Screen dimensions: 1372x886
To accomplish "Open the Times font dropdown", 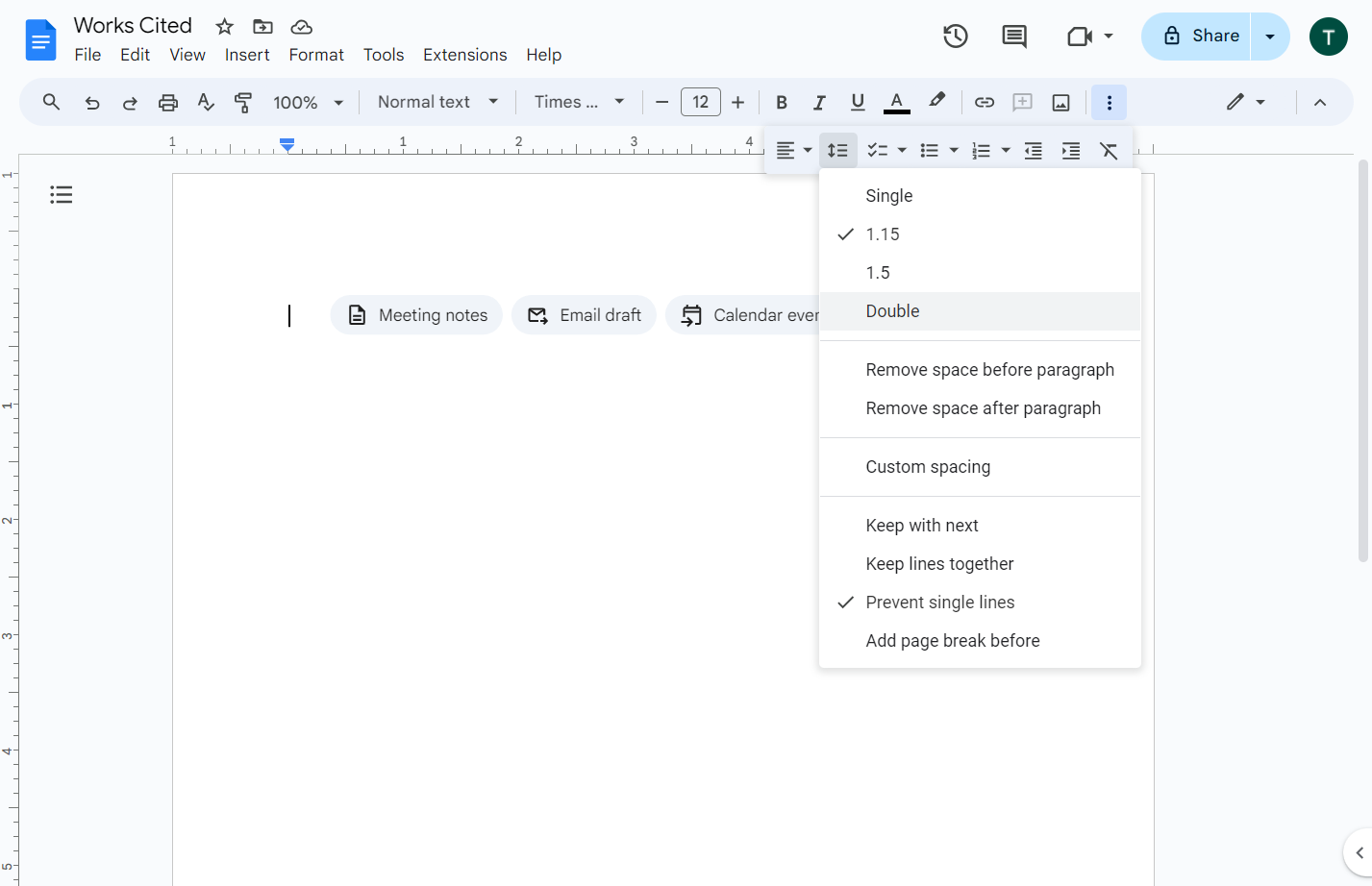I will tap(580, 103).
